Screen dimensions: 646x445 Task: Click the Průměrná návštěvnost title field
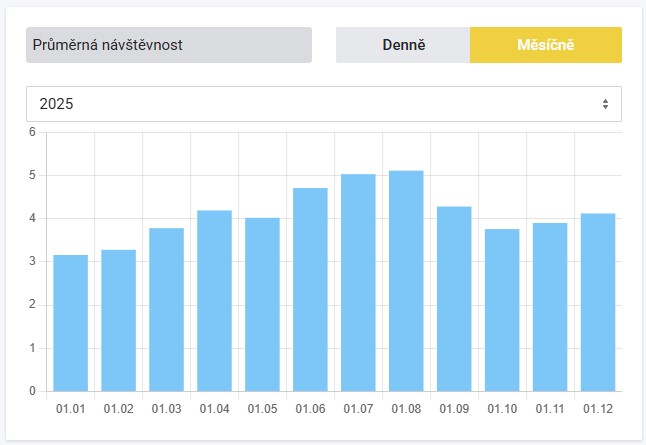pos(169,45)
